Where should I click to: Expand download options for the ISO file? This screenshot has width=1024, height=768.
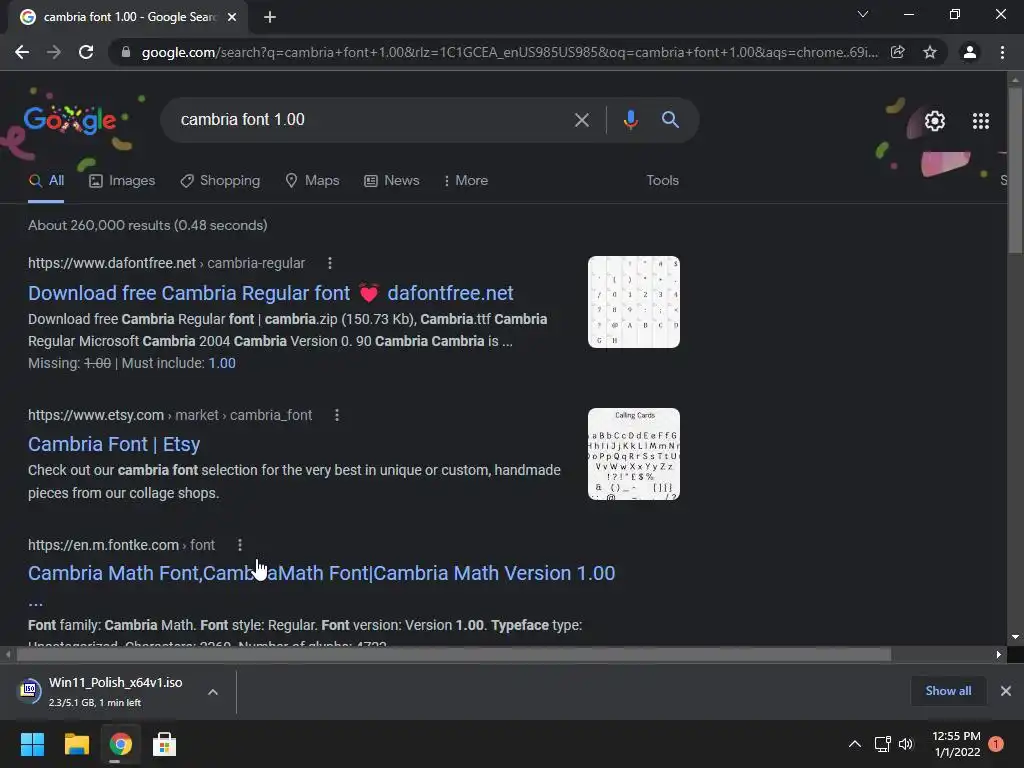click(213, 692)
